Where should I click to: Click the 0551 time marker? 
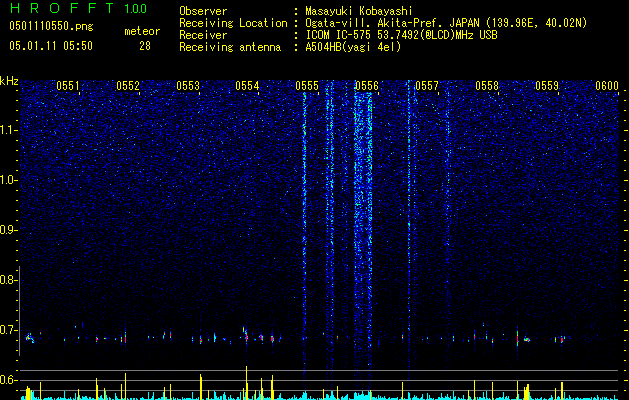(x=68, y=86)
